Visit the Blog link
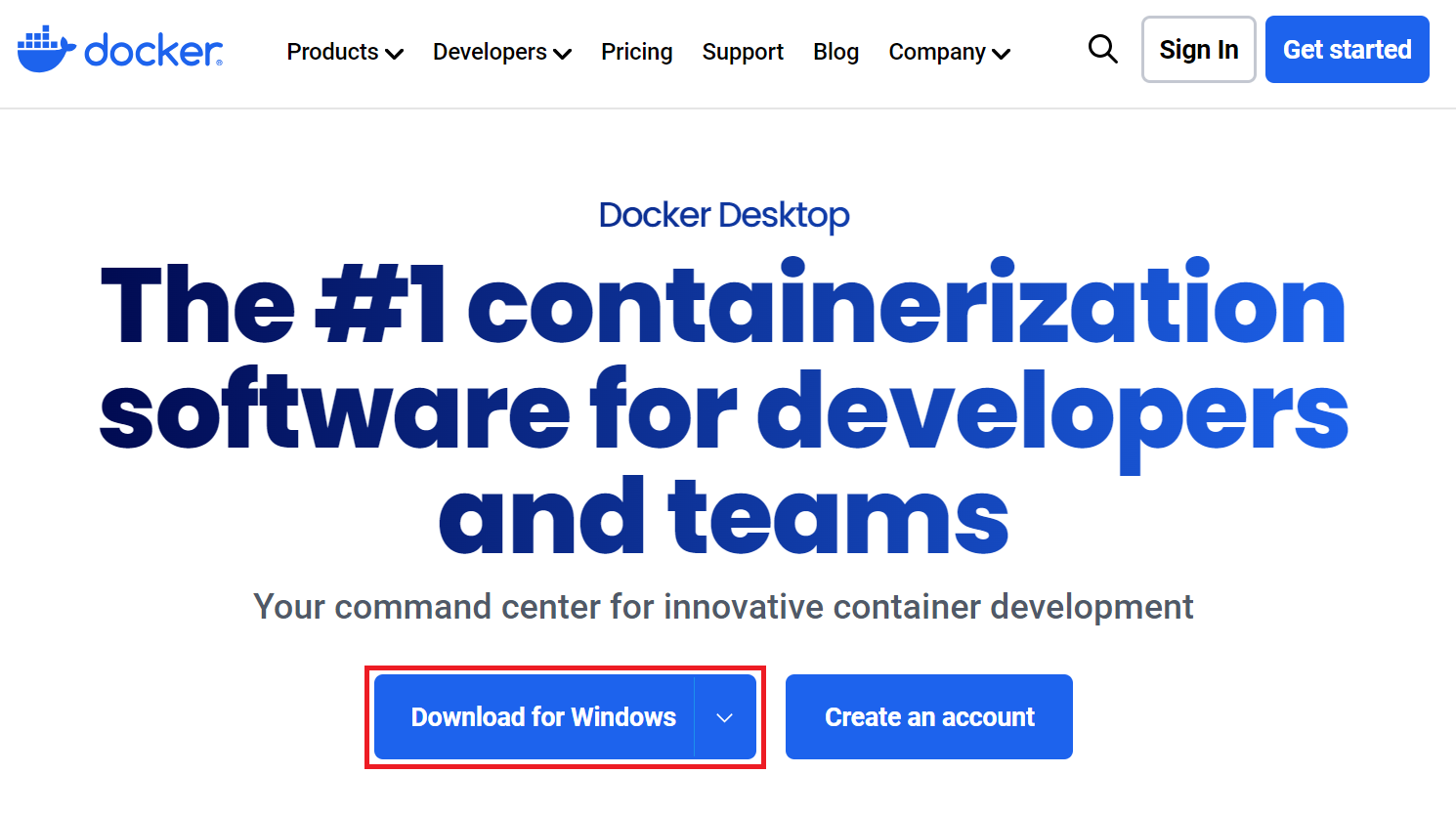The image size is (1456, 817). pyautogui.click(x=836, y=52)
